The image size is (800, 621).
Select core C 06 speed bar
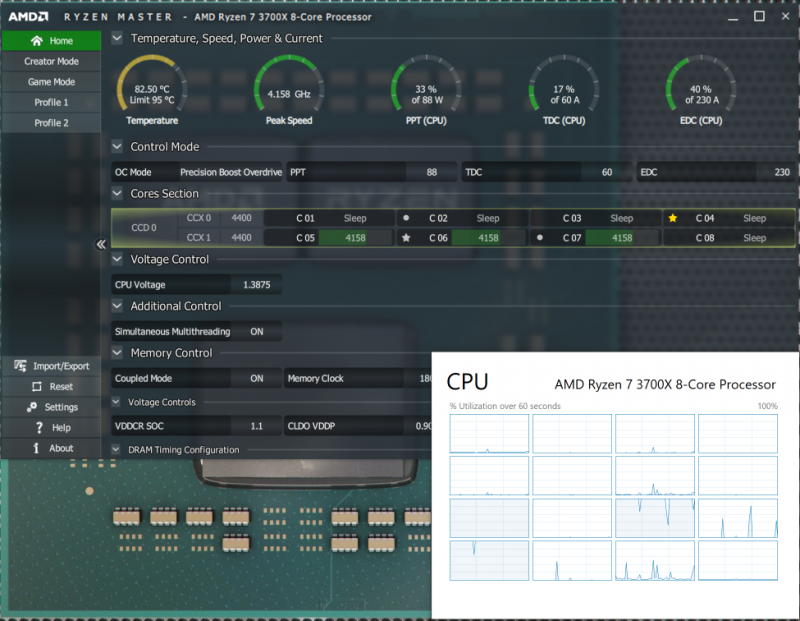pyautogui.click(x=489, y=238)
